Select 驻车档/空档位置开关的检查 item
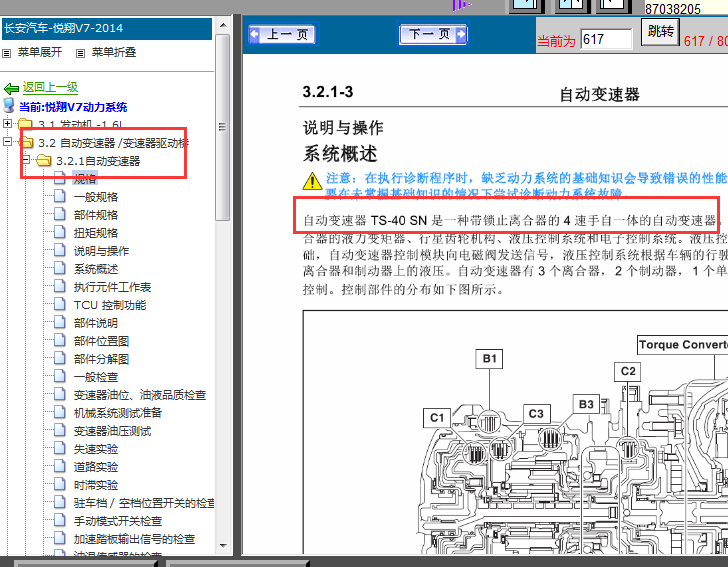This screenshot has width=728, height=567. (143, 503)
